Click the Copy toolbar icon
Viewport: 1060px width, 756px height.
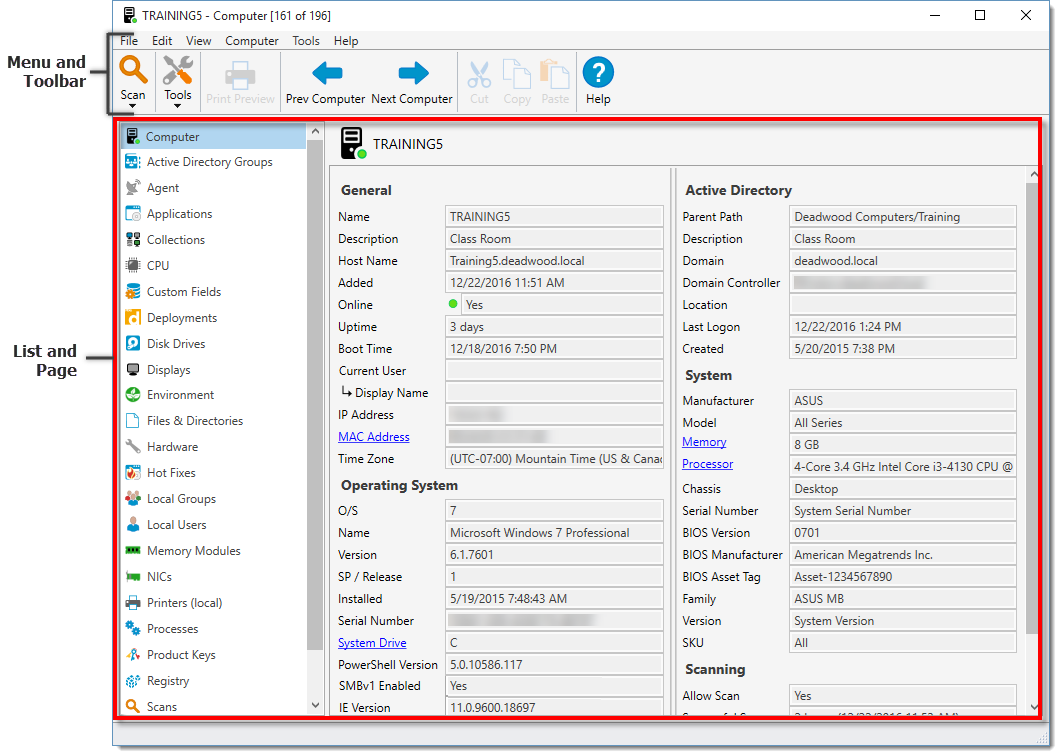click(517, 74)
